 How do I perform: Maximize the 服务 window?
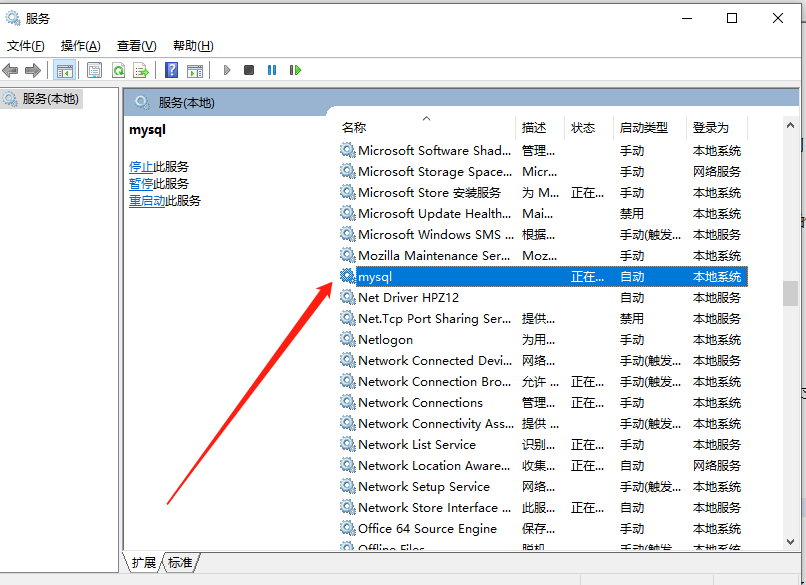(x=732, y=18)
